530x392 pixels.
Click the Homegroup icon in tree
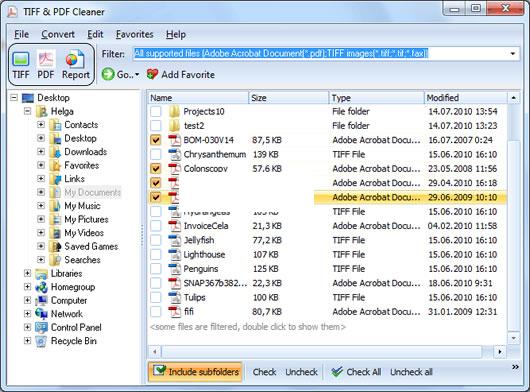[x=41, y=287]
